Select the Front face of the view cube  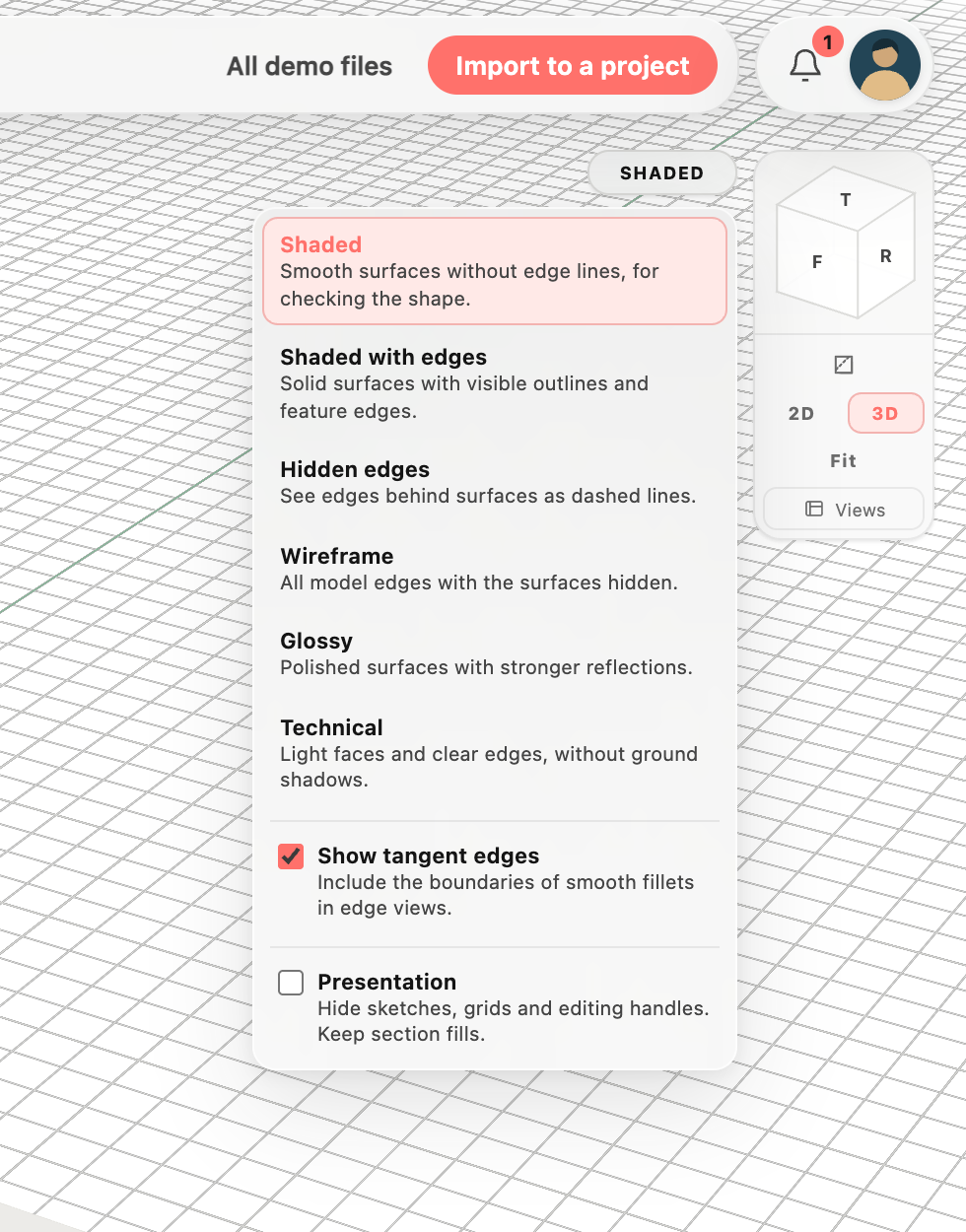pos(817,262)
